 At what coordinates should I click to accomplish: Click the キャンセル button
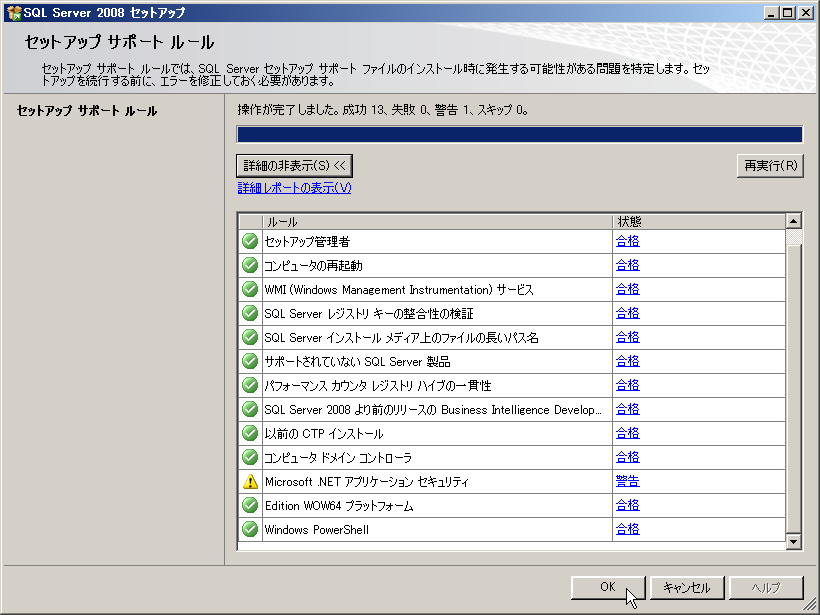coord(687,587)
